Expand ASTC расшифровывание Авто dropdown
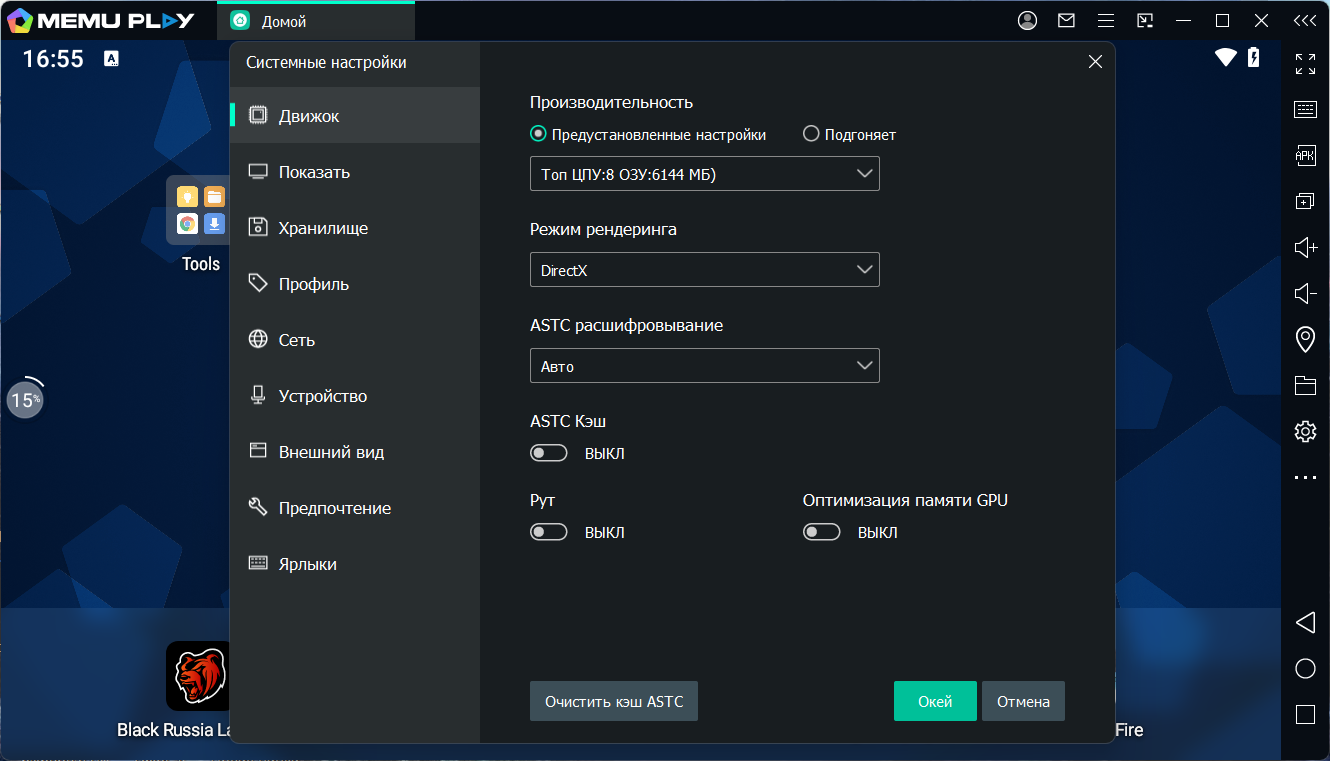Image resolution: width=1330 pixels, height=761 pixels. tap(704, 366)
